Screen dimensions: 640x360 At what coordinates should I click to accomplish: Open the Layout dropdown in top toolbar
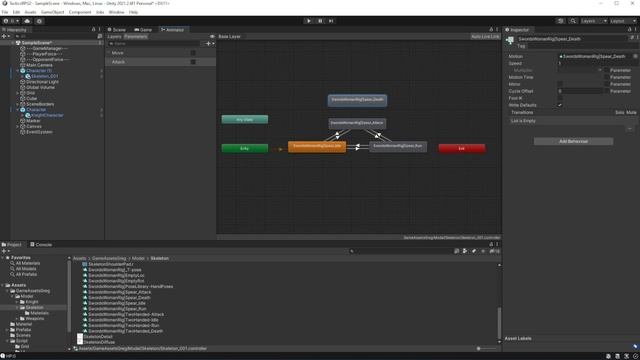[623, 21]
